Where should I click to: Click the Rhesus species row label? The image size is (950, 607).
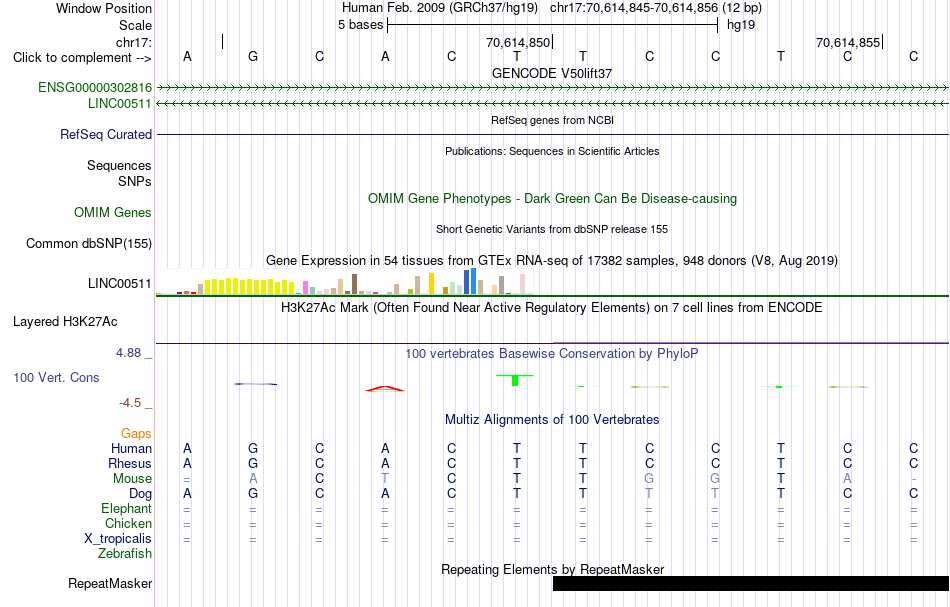pyautogui.click(x=130, y=464)
